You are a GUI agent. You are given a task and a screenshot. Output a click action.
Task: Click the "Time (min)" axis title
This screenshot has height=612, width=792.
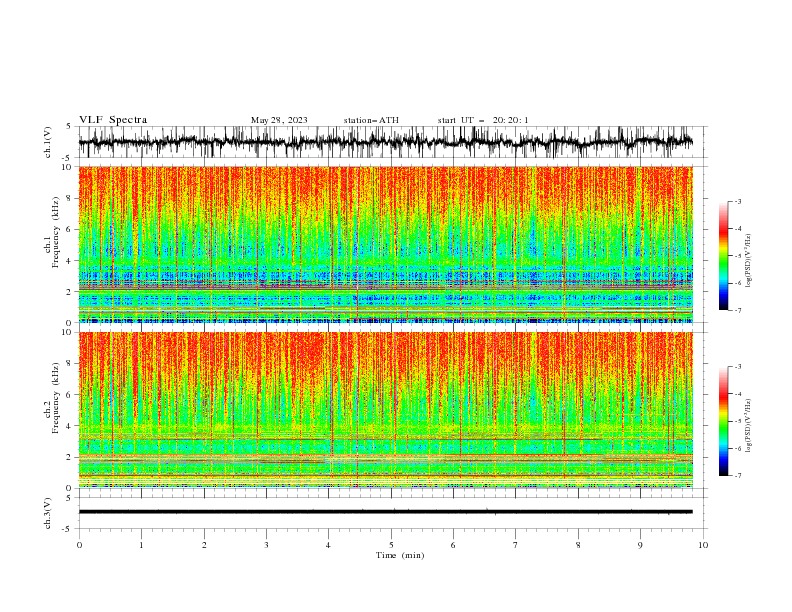(400, 555)
